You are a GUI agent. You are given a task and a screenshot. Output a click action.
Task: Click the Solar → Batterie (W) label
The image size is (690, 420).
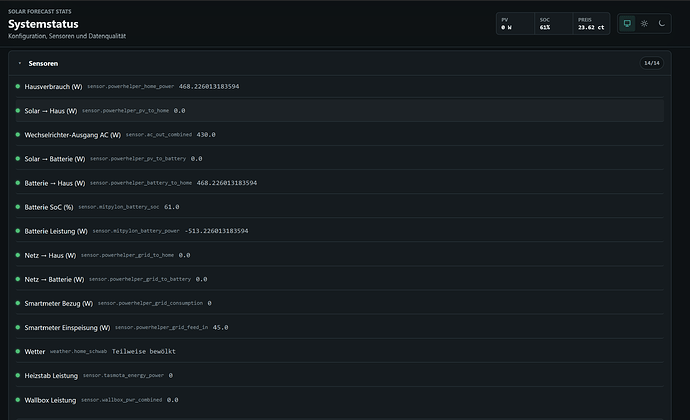point(55,159)
